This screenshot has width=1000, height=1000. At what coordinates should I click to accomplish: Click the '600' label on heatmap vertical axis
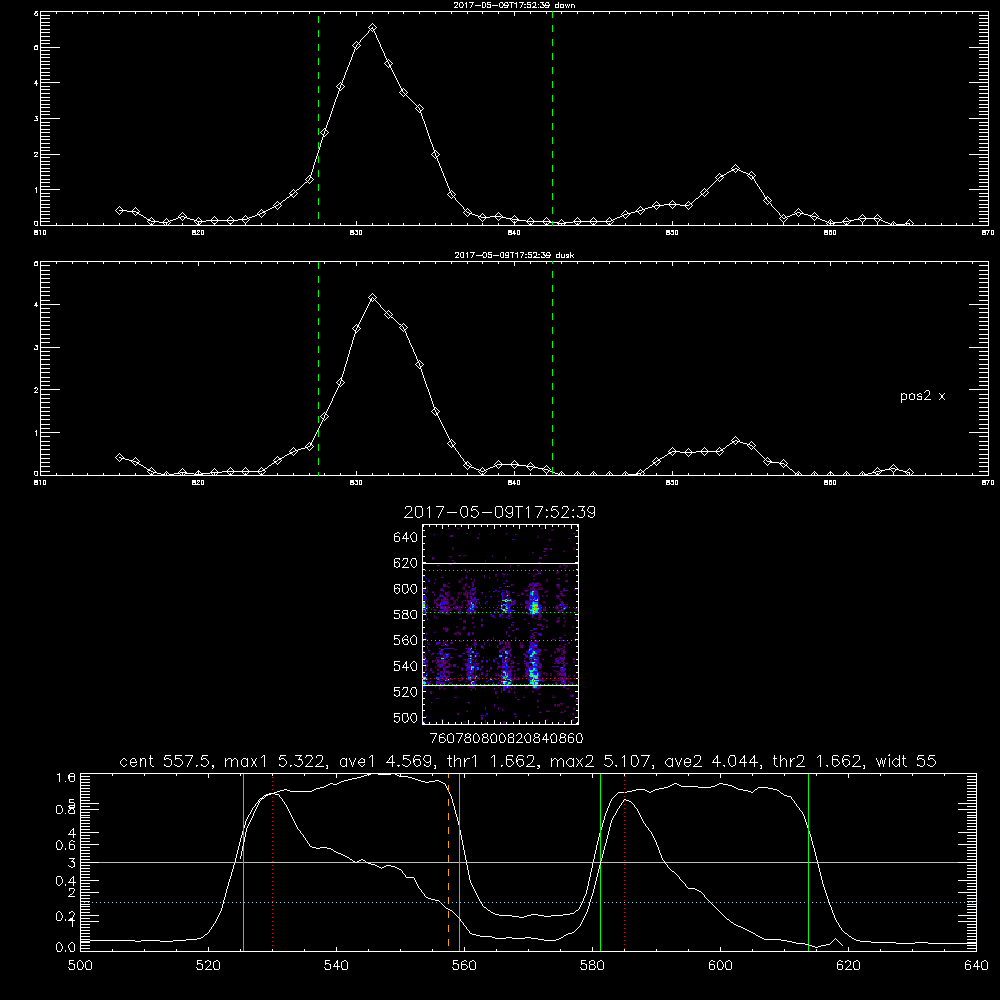[x=406, y=589]
